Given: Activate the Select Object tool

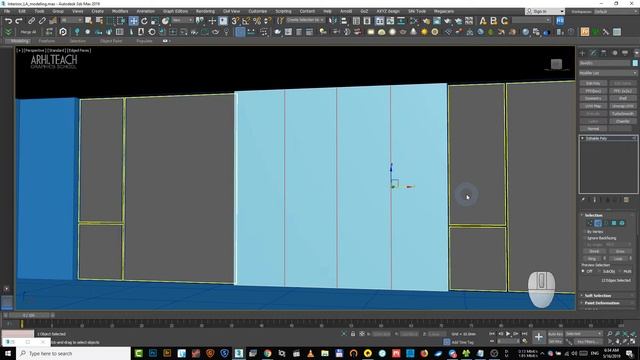Looking at the screenshot, I should tap(88, 21).
